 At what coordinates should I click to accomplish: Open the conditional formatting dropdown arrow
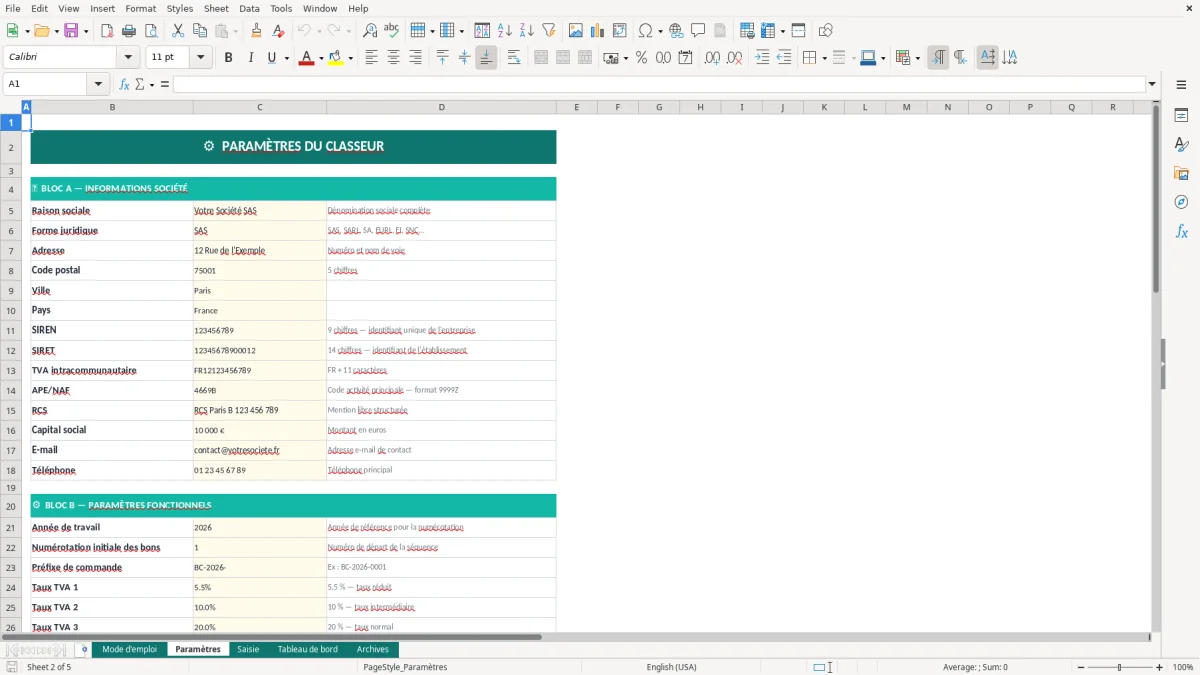click(917, 58)
